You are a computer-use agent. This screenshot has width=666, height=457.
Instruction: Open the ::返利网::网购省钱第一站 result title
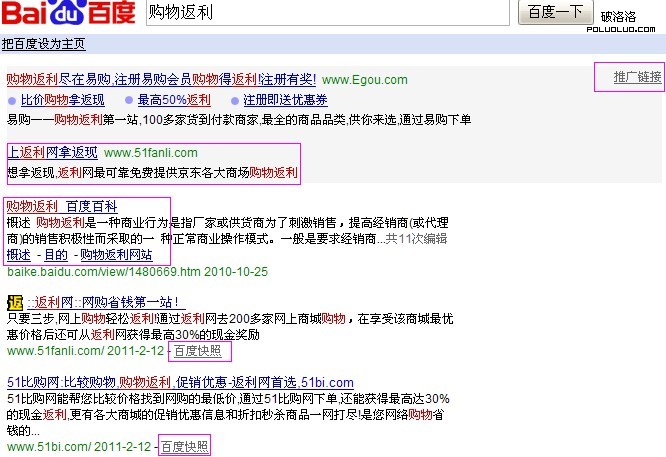[x=106, y=302]
